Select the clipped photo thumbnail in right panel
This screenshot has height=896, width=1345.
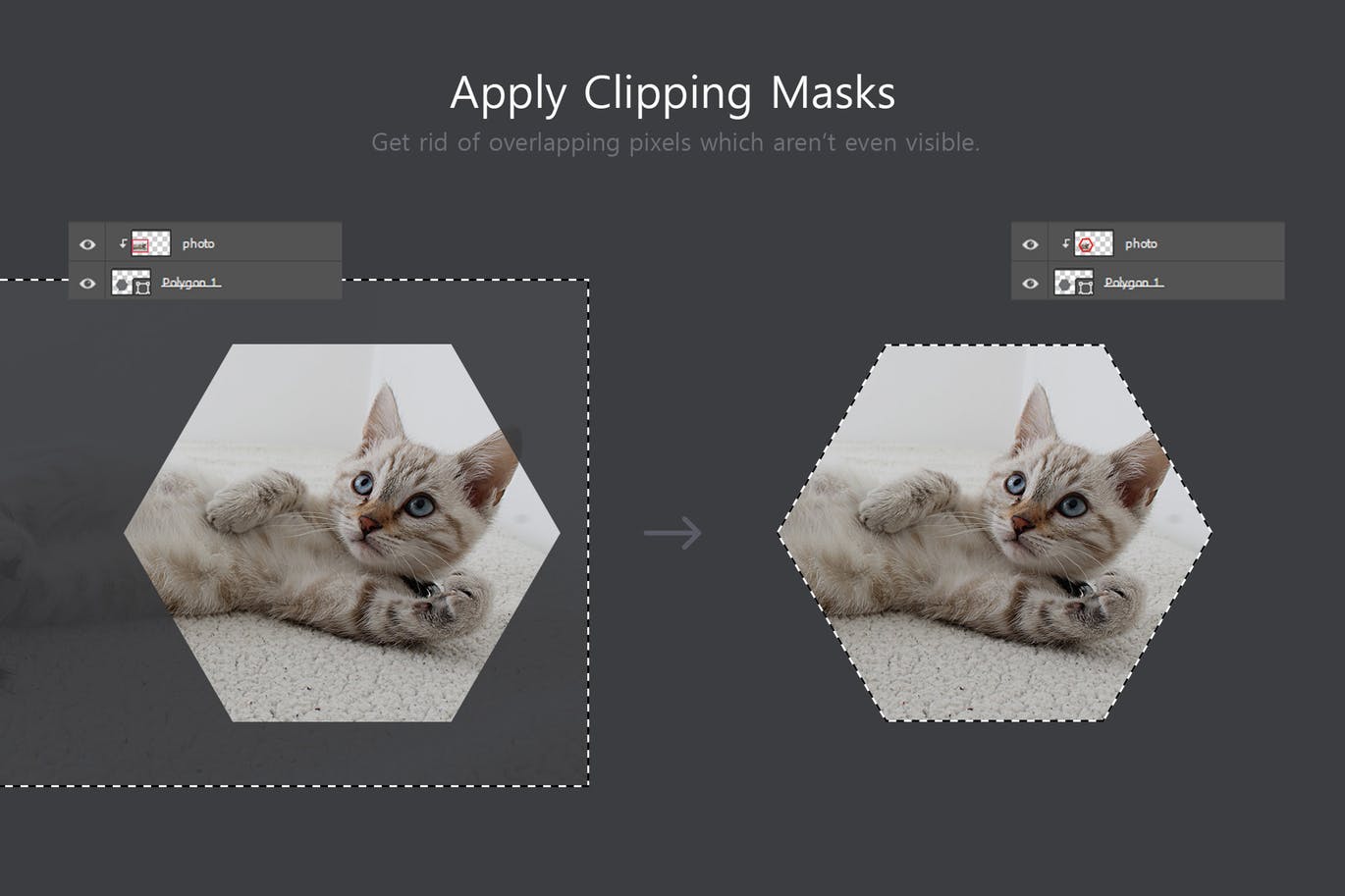pos(1094,243)
